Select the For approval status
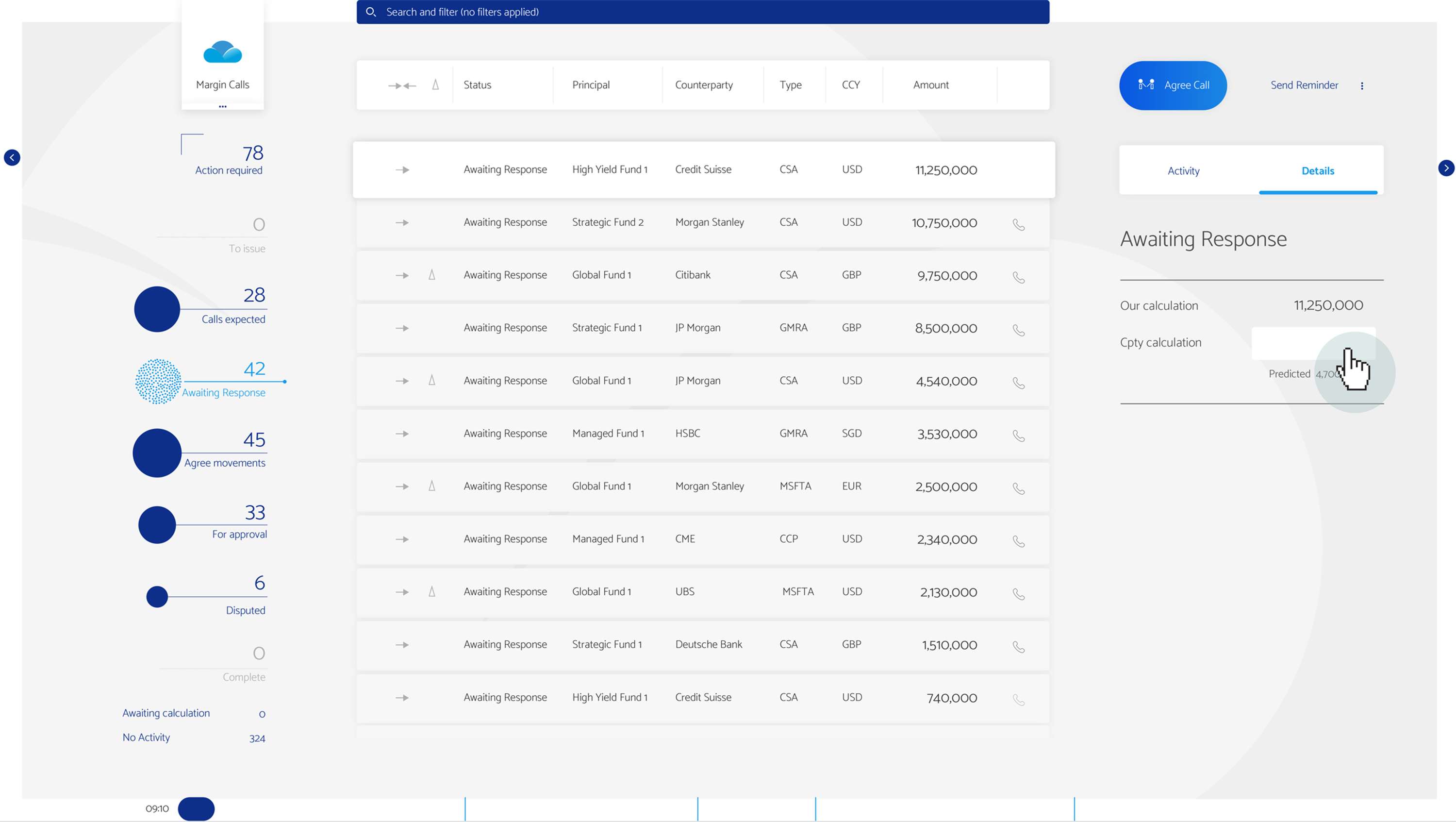 click(x=240, y=523)
